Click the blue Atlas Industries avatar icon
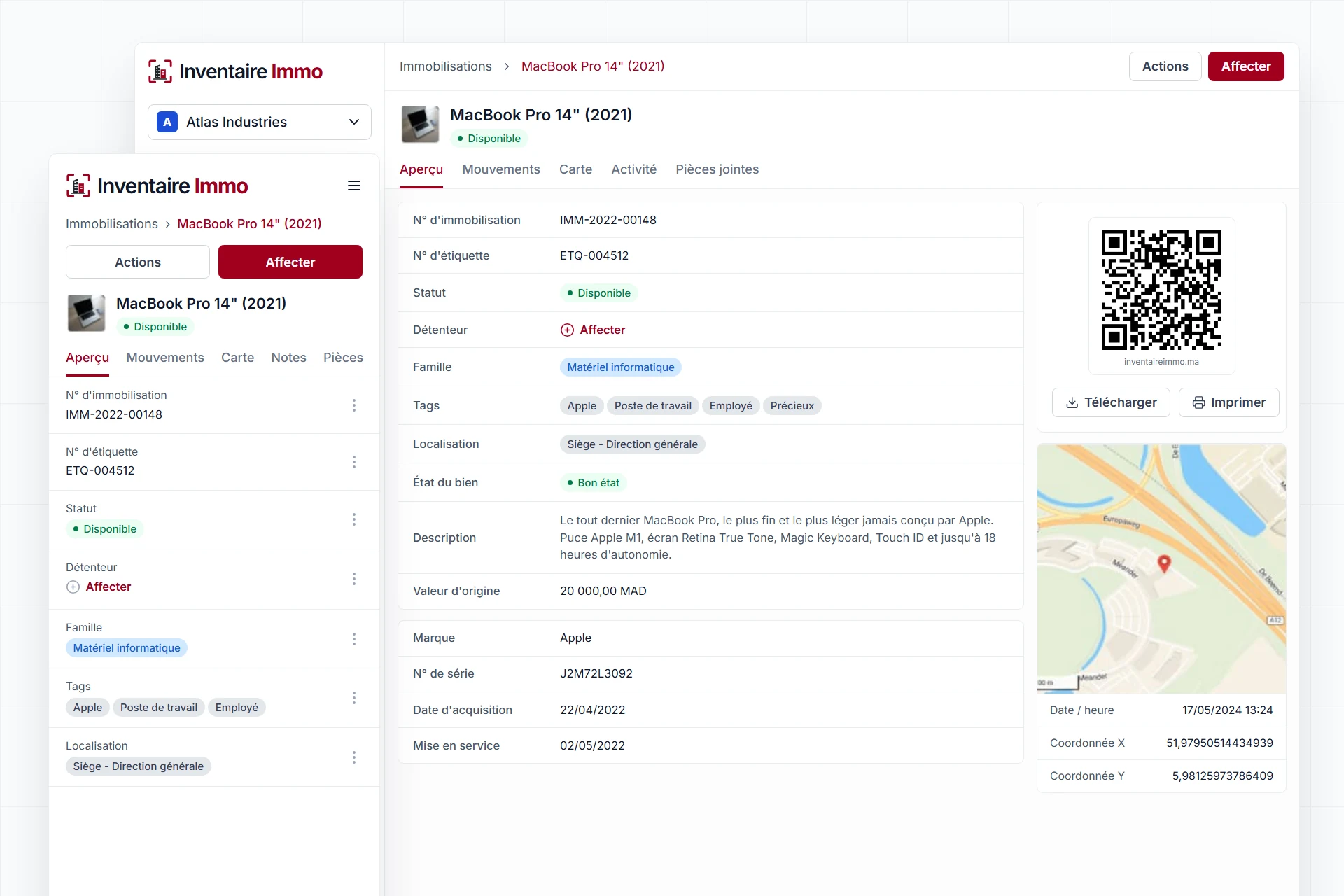Image resolution: width=1344 pixels, height=896 pixels. pos(167,122)
